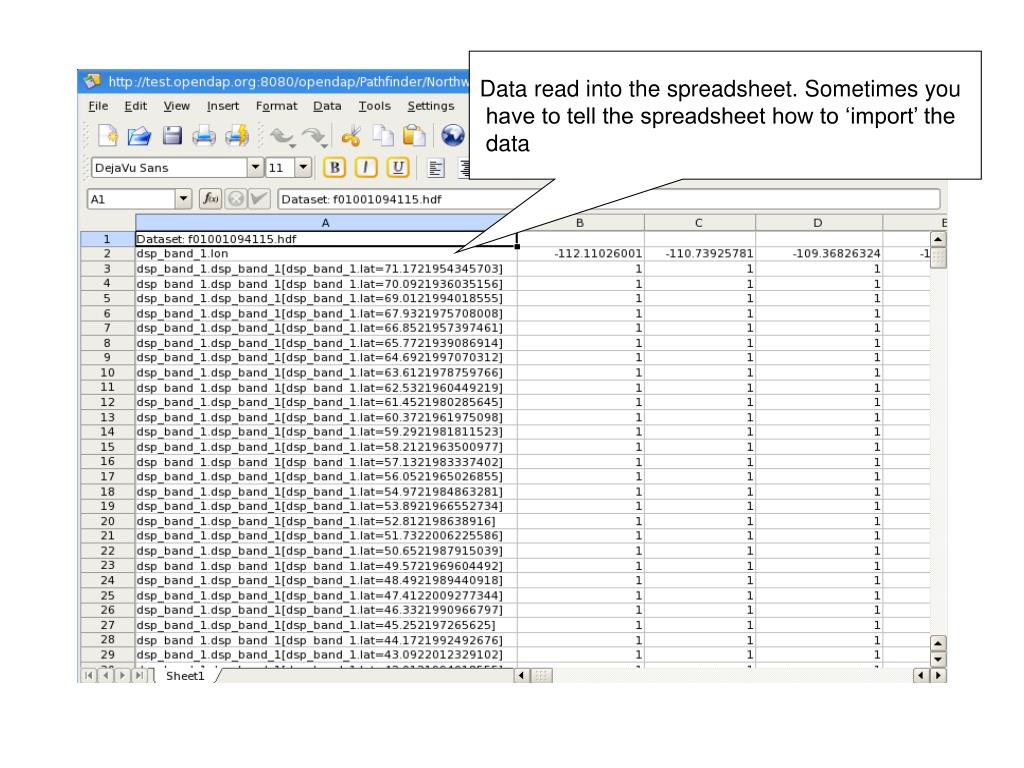The image size is (1024, 768).
Task: Click the globe hyperlink icon
Action: 453,136
